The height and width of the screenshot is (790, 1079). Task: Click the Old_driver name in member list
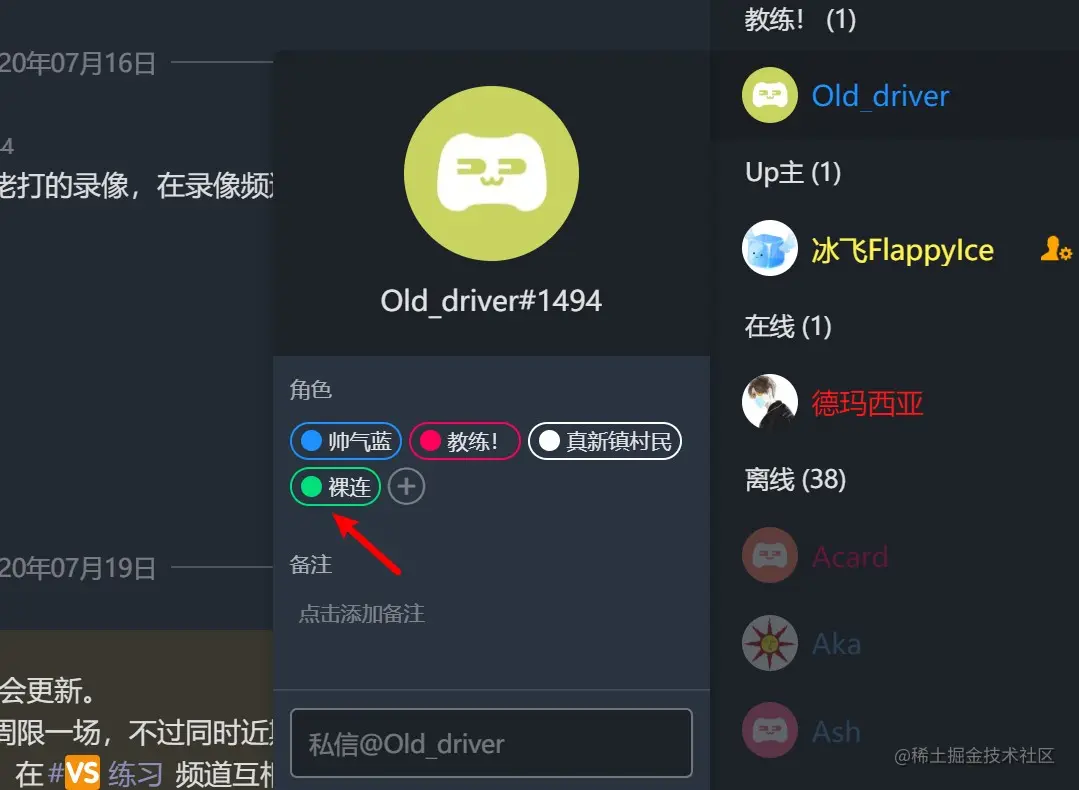[880, 96]
